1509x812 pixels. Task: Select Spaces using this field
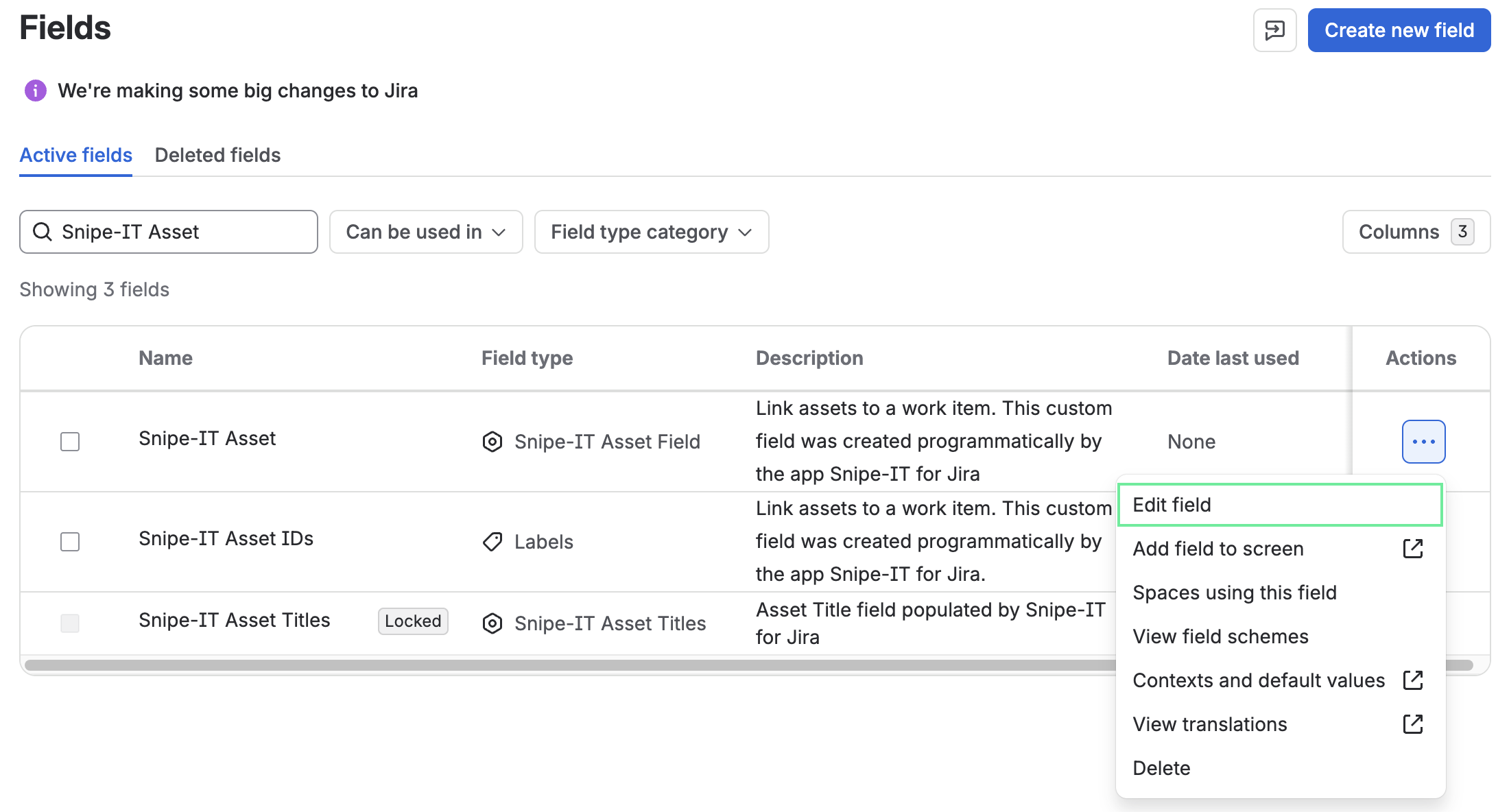(x=1280, y=593)
